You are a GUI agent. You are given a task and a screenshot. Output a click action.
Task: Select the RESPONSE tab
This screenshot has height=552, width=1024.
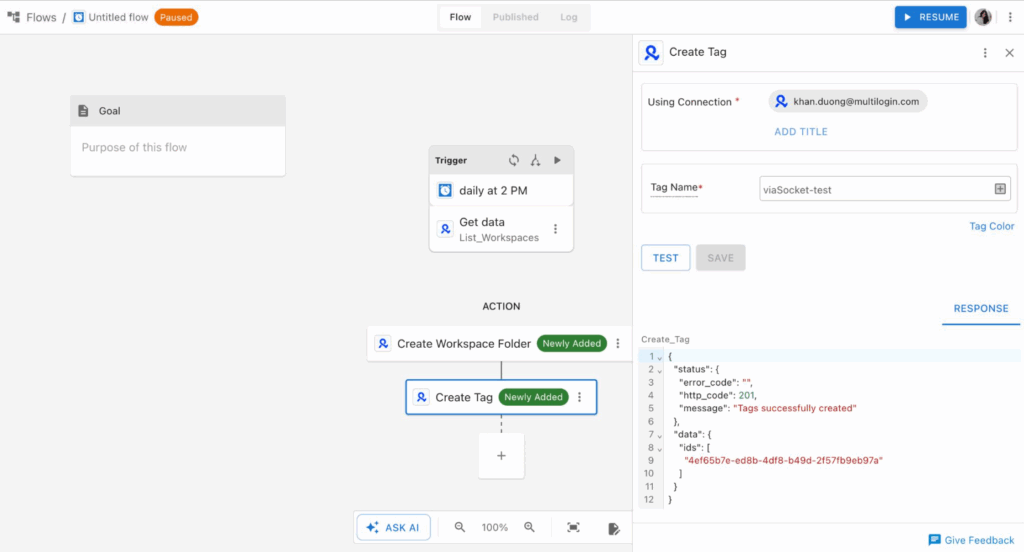981,308
